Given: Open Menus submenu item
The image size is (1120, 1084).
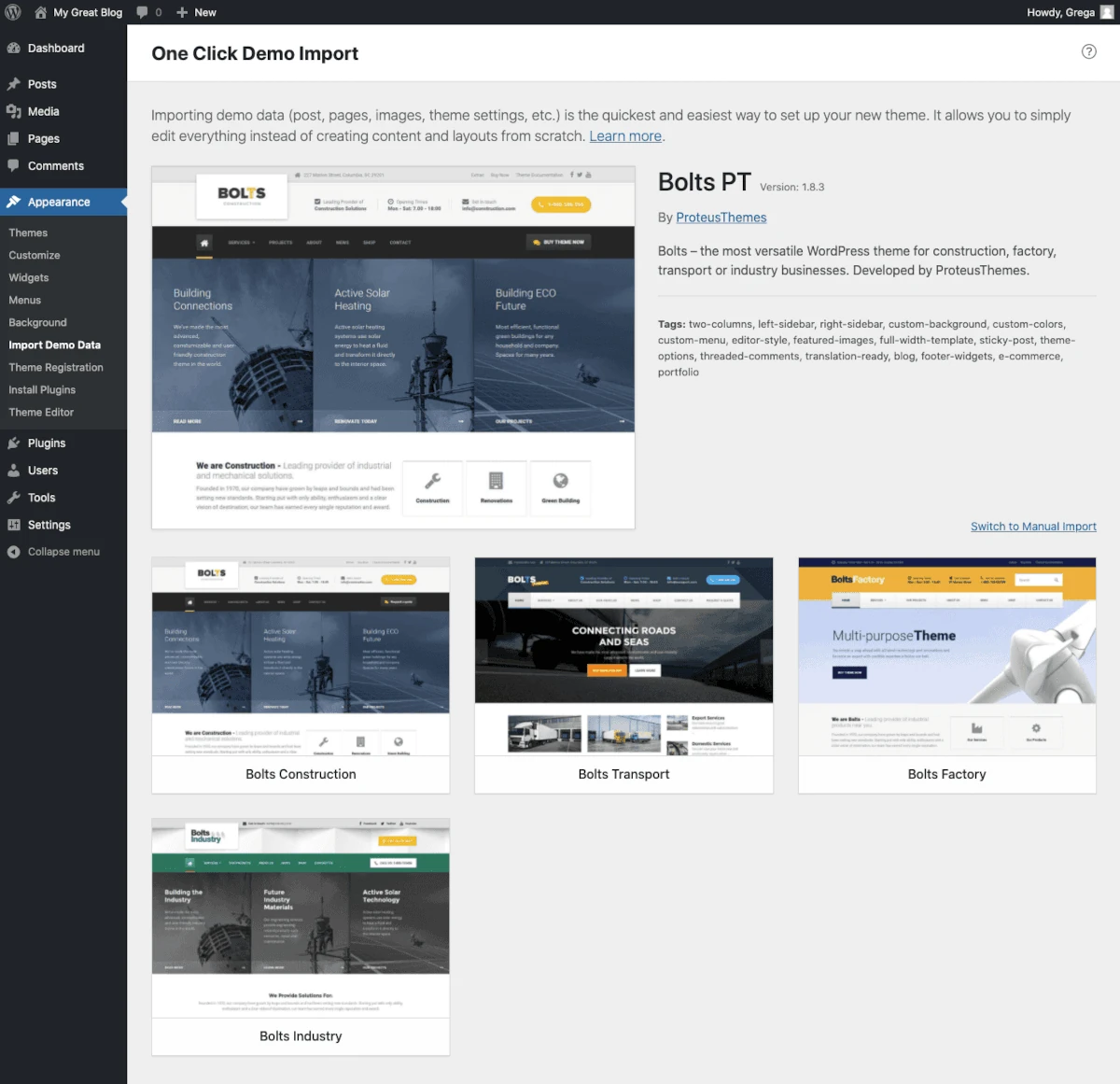Looking at the screenshot, I should (25, 300).
